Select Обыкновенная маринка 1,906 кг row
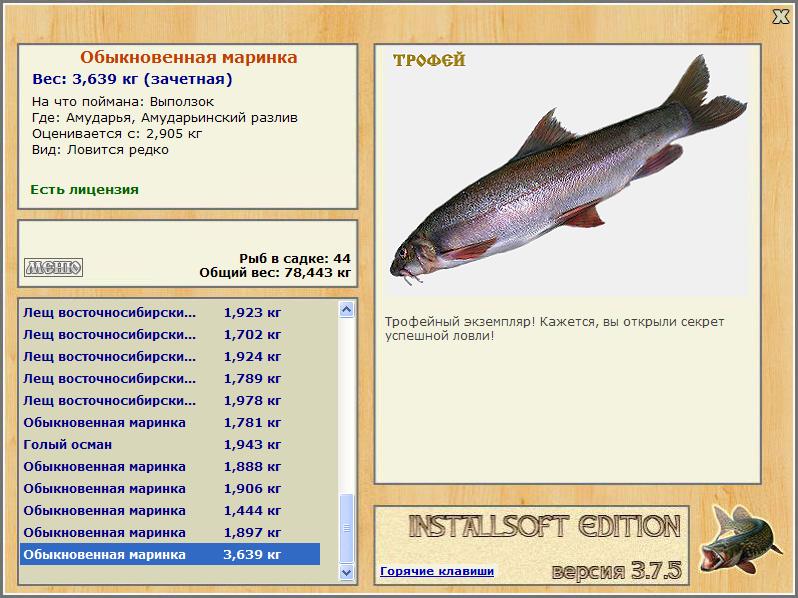798x598 pixels. pyautogui.click(x=170, y=489)
